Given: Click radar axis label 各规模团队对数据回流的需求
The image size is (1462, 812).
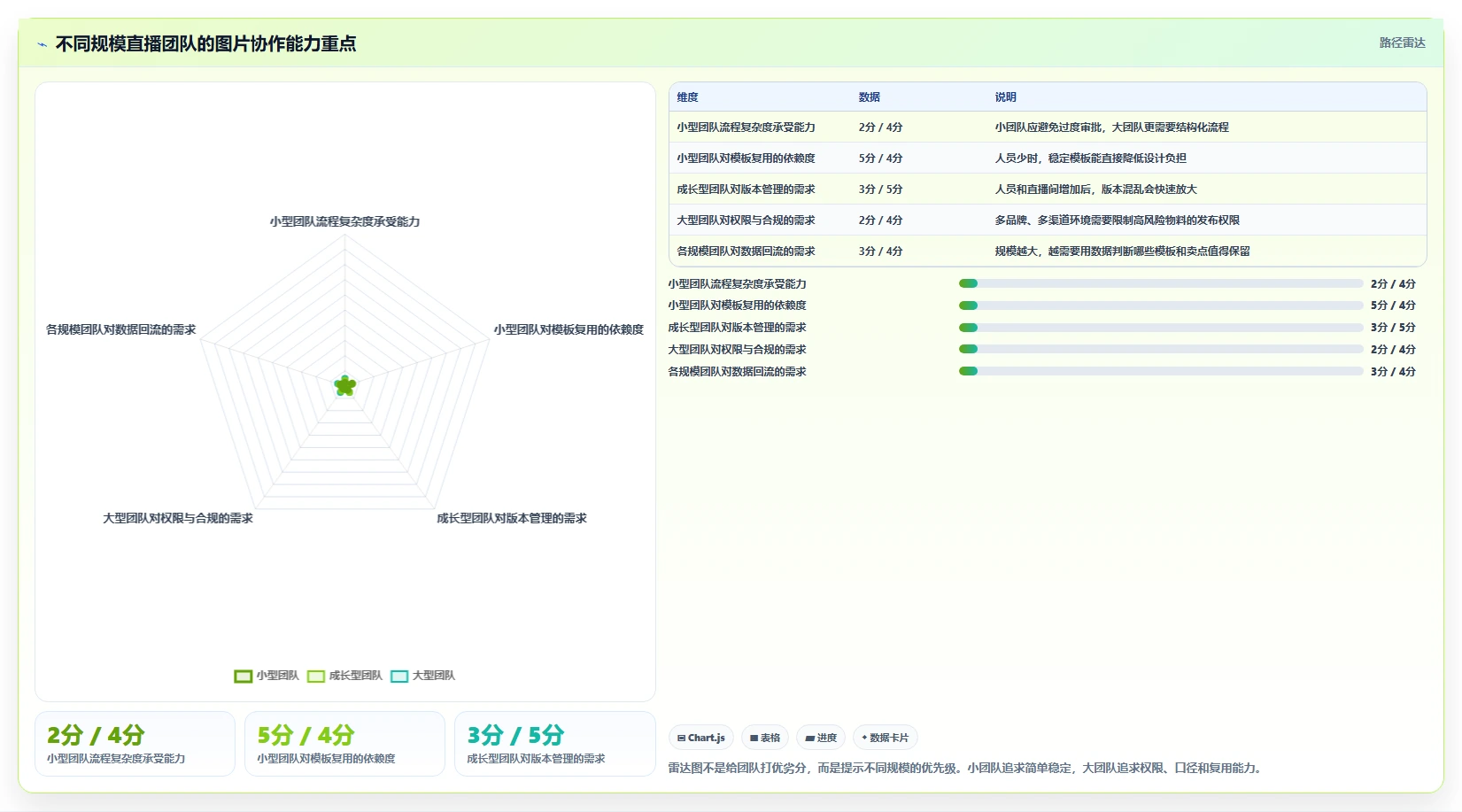Looking at the screenshot, I should 121,329.
